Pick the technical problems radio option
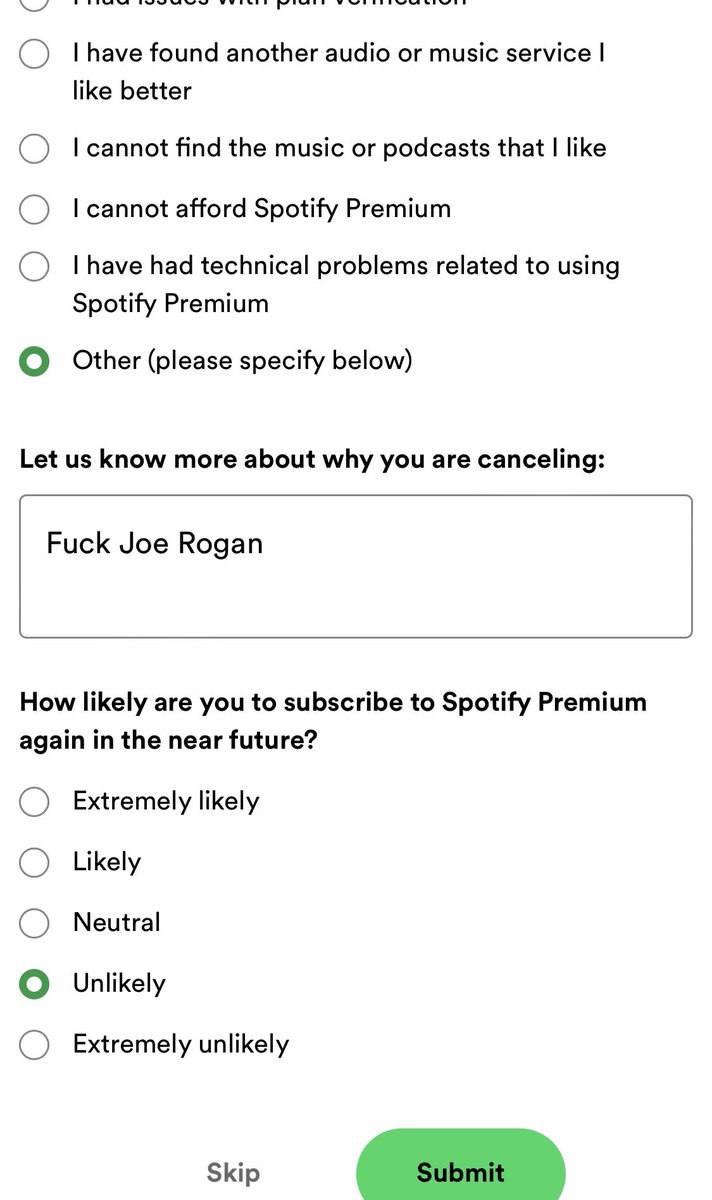The image size is (712, 1200). (34, 266)
